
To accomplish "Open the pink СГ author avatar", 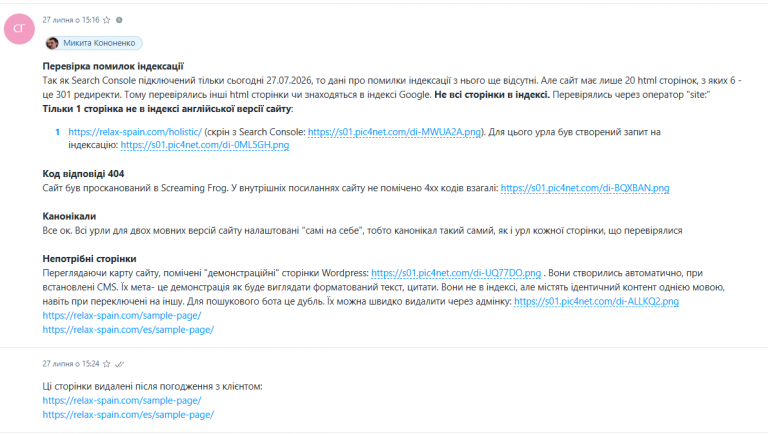I will [x=19, y=29].
